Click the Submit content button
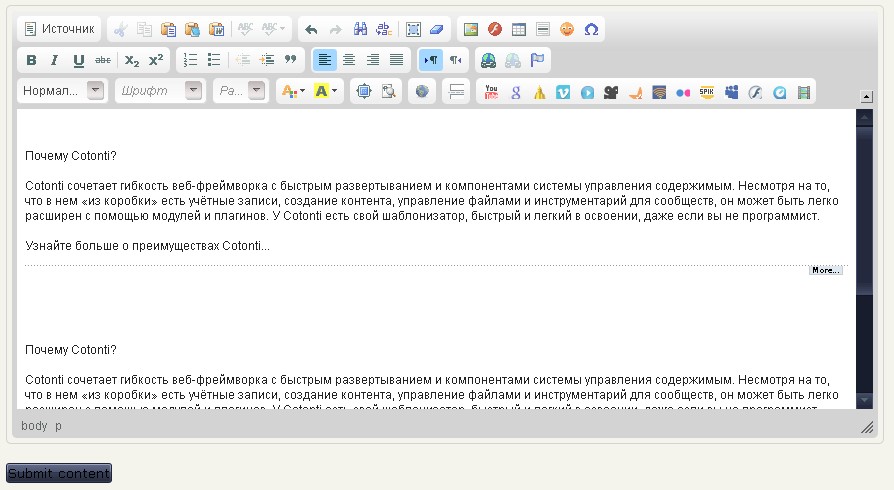894x490 pixels. click(x=59, y=473)
